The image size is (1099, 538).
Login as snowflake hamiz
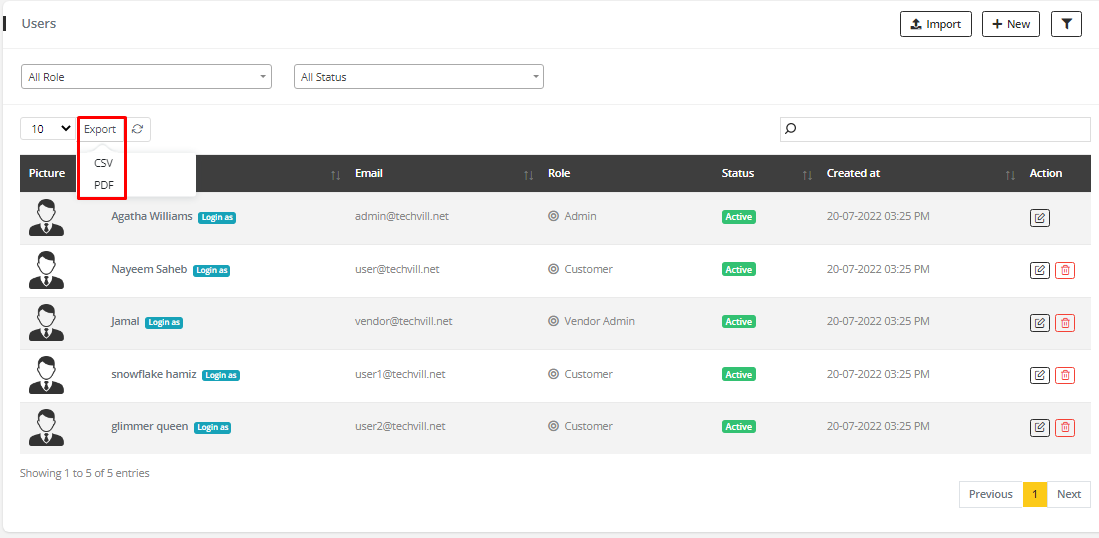coord(221,375)
